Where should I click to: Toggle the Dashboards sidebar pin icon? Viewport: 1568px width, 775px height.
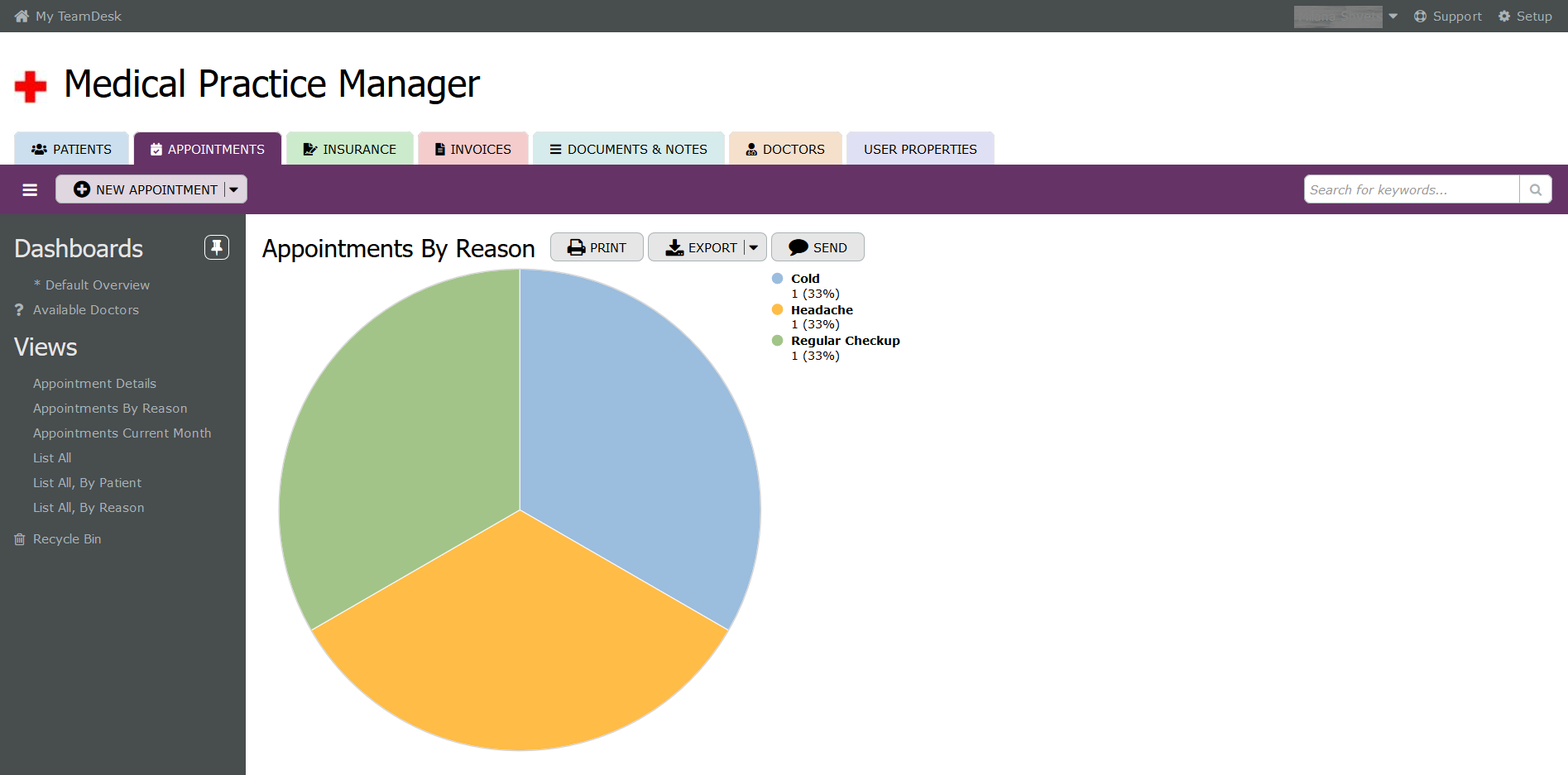coord(217,247)
